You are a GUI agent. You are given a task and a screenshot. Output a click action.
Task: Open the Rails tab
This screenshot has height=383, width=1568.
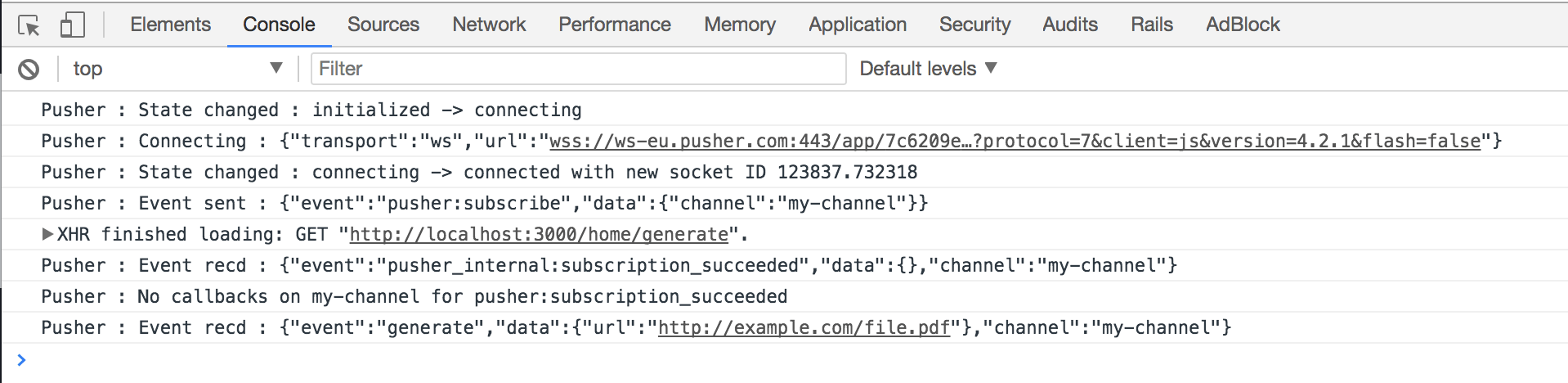[x=1152, y=25]
